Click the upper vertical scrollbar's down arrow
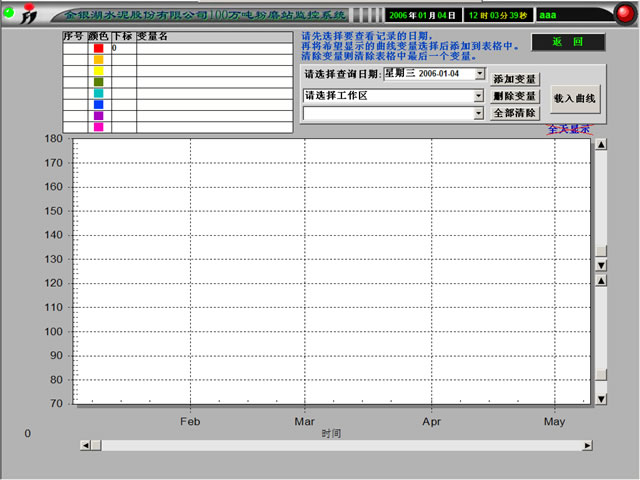The image size is (640, 480). click(601, 265)
